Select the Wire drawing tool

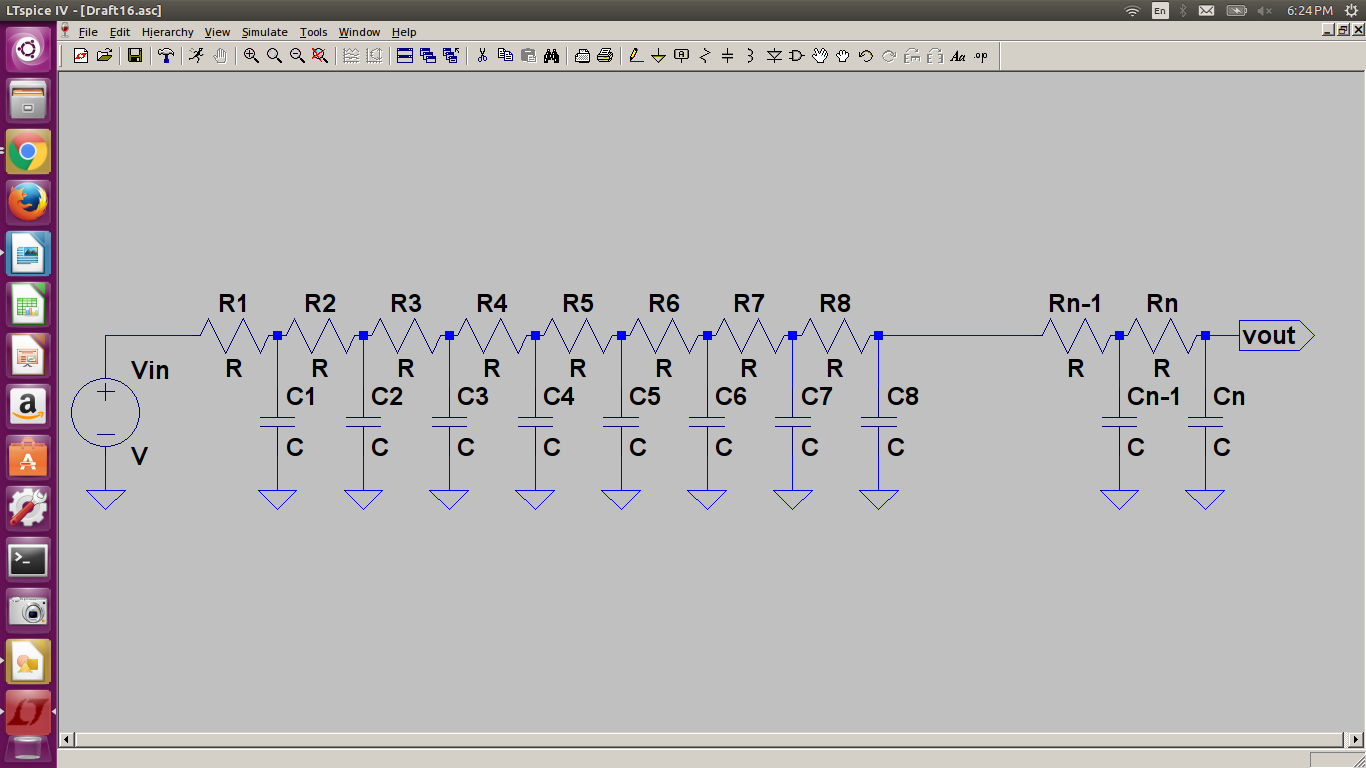tap(637, 56)
